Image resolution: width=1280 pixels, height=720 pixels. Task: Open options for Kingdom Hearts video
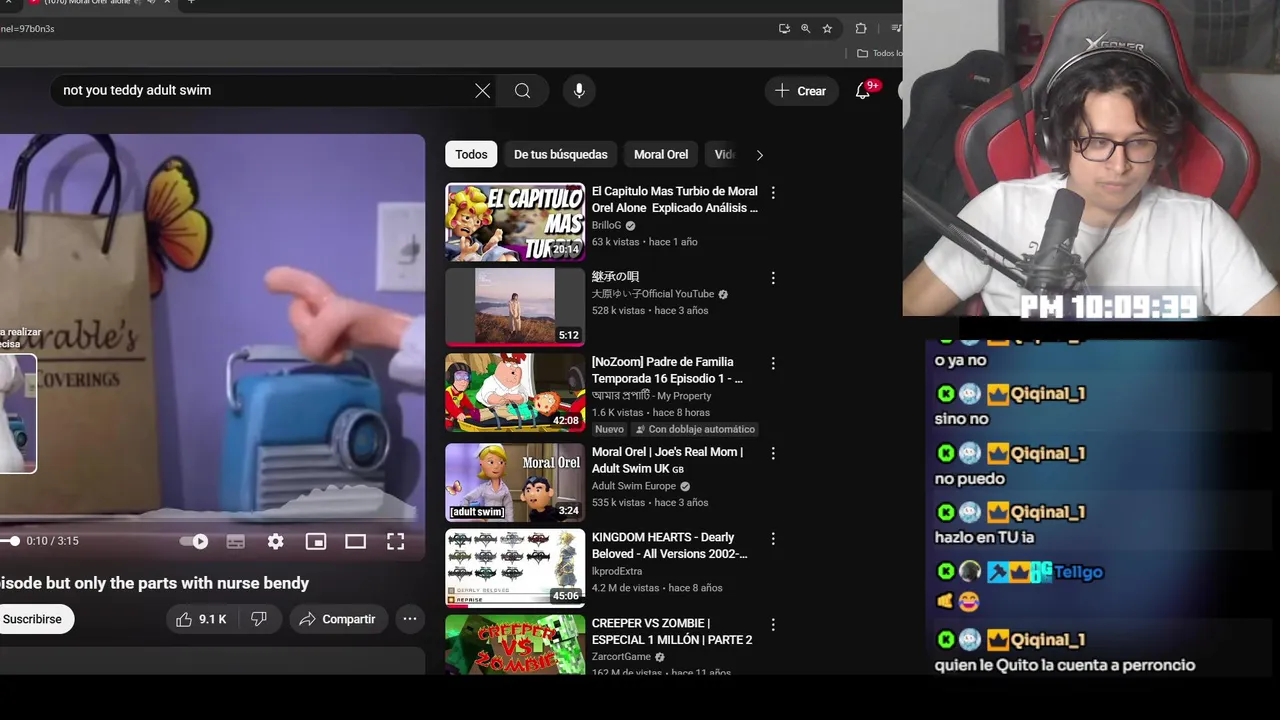tap(773, 538)
